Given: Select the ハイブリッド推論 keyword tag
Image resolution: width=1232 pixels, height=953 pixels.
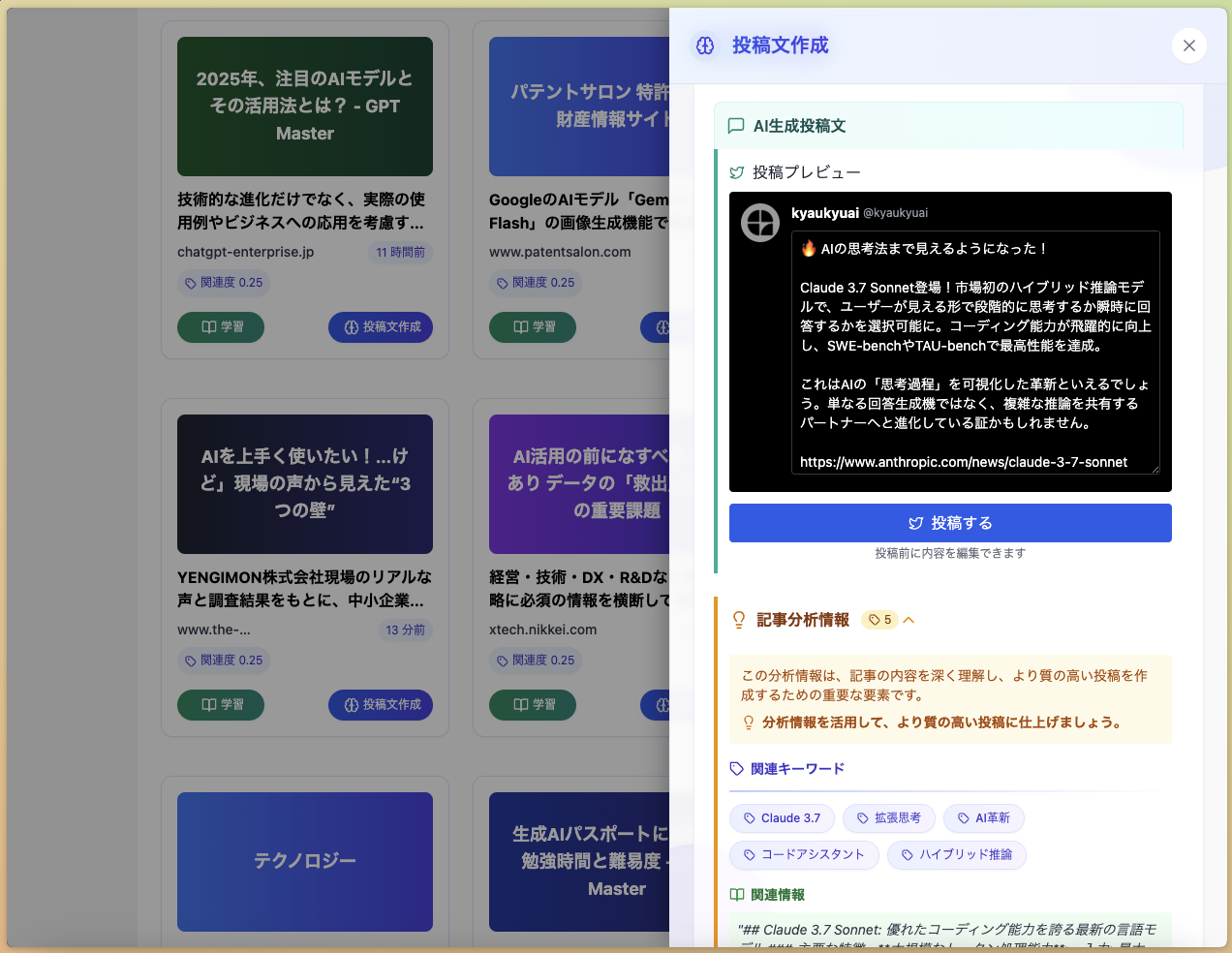Looking at the screenshot, I should [x=956, y=854].
